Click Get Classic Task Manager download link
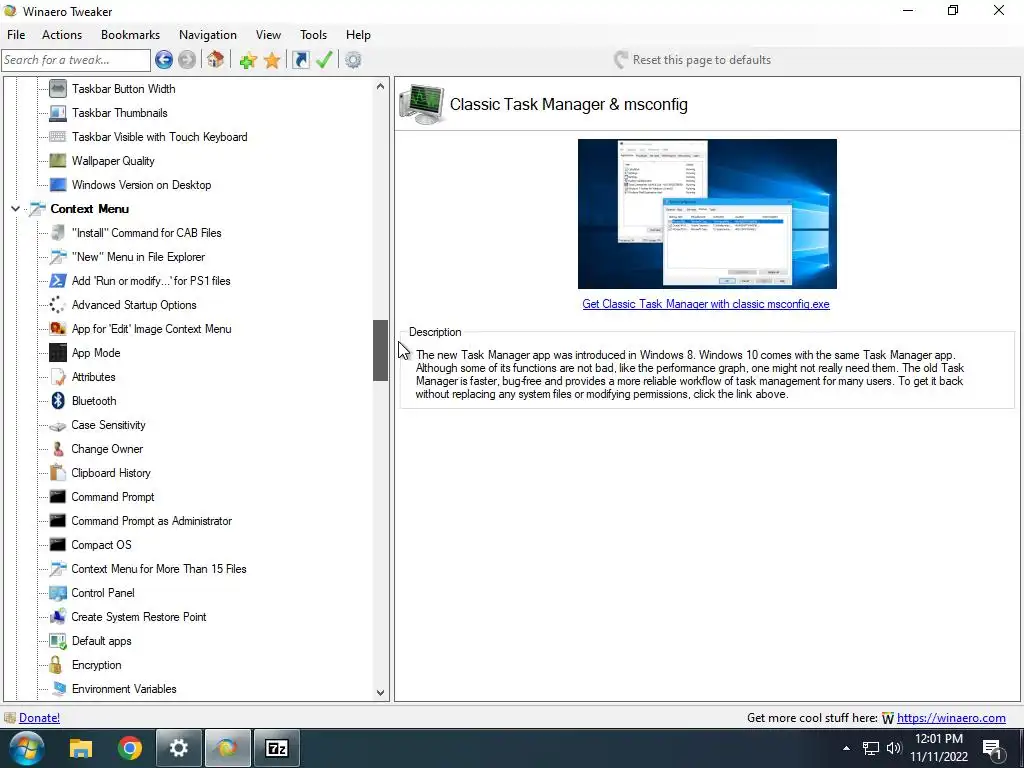Screen dimensions: 1024x768 (x=706, y=304)
